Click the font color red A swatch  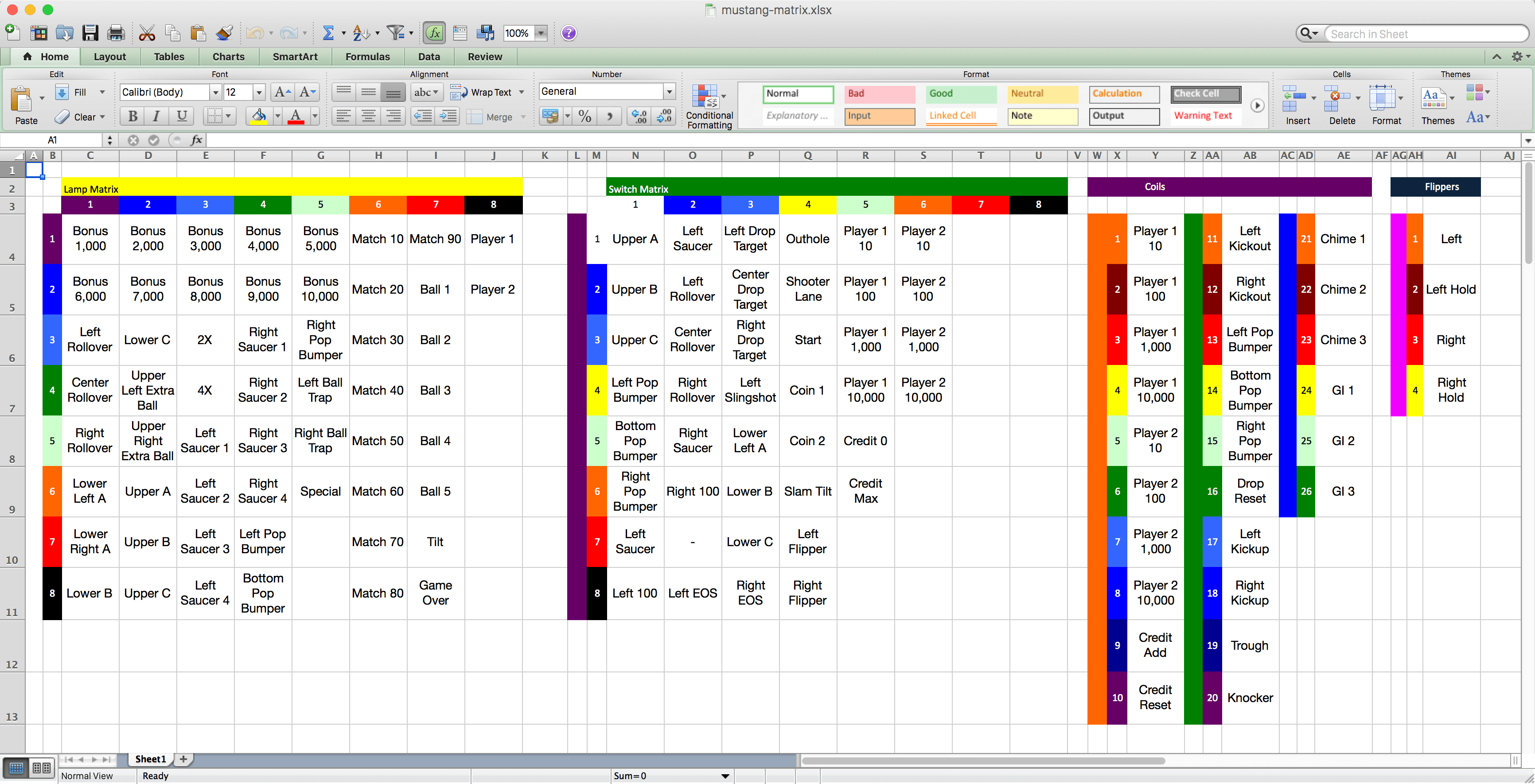[x=296, y=116]
